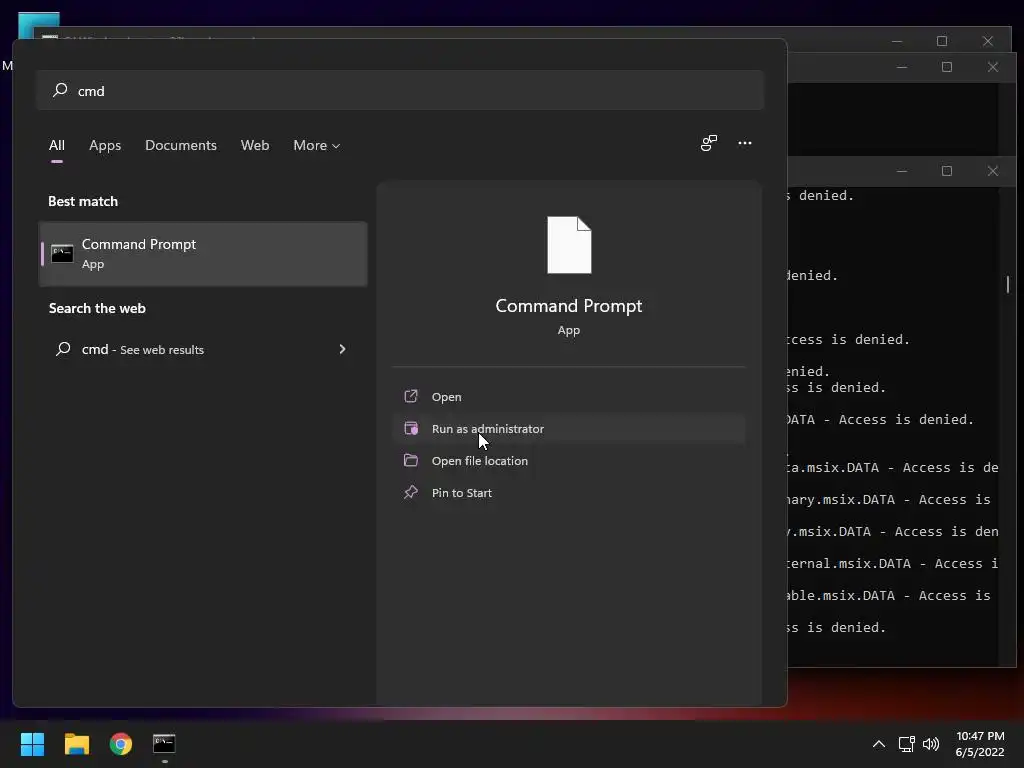Click 'Command Prompt' title in preview pane

569,306
